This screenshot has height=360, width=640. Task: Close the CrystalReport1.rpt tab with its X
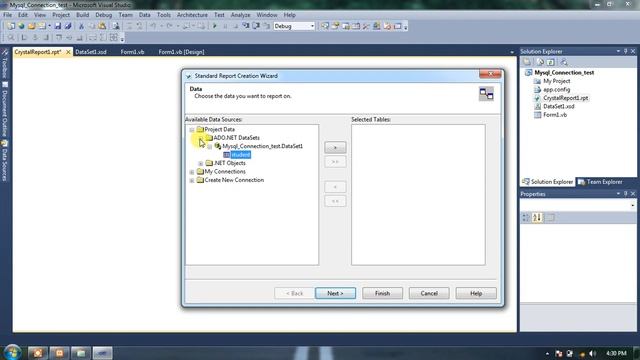click(x=68, y=52)
